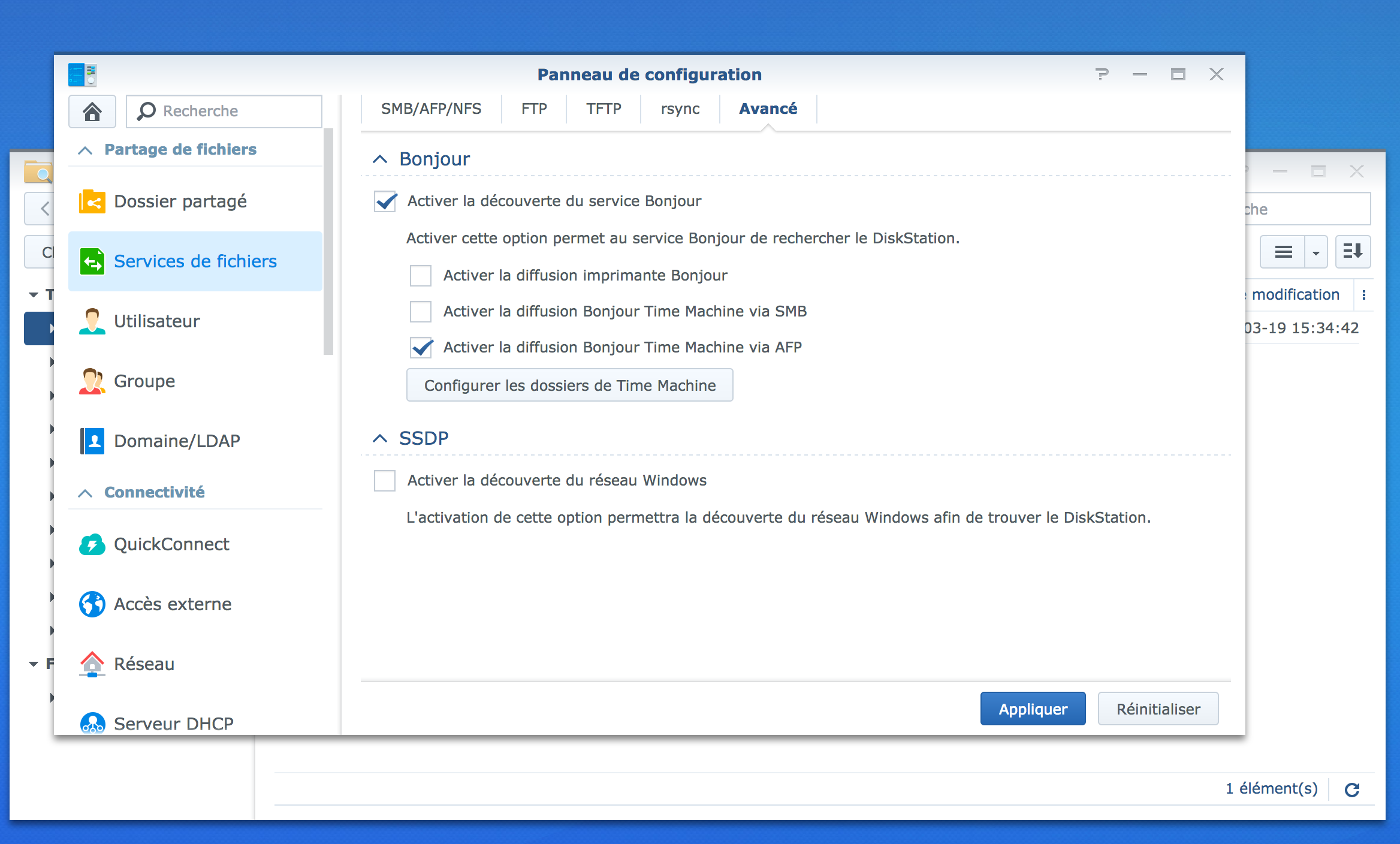Switch to the rsync tab
1400x844 pixels.
(680, 109)
